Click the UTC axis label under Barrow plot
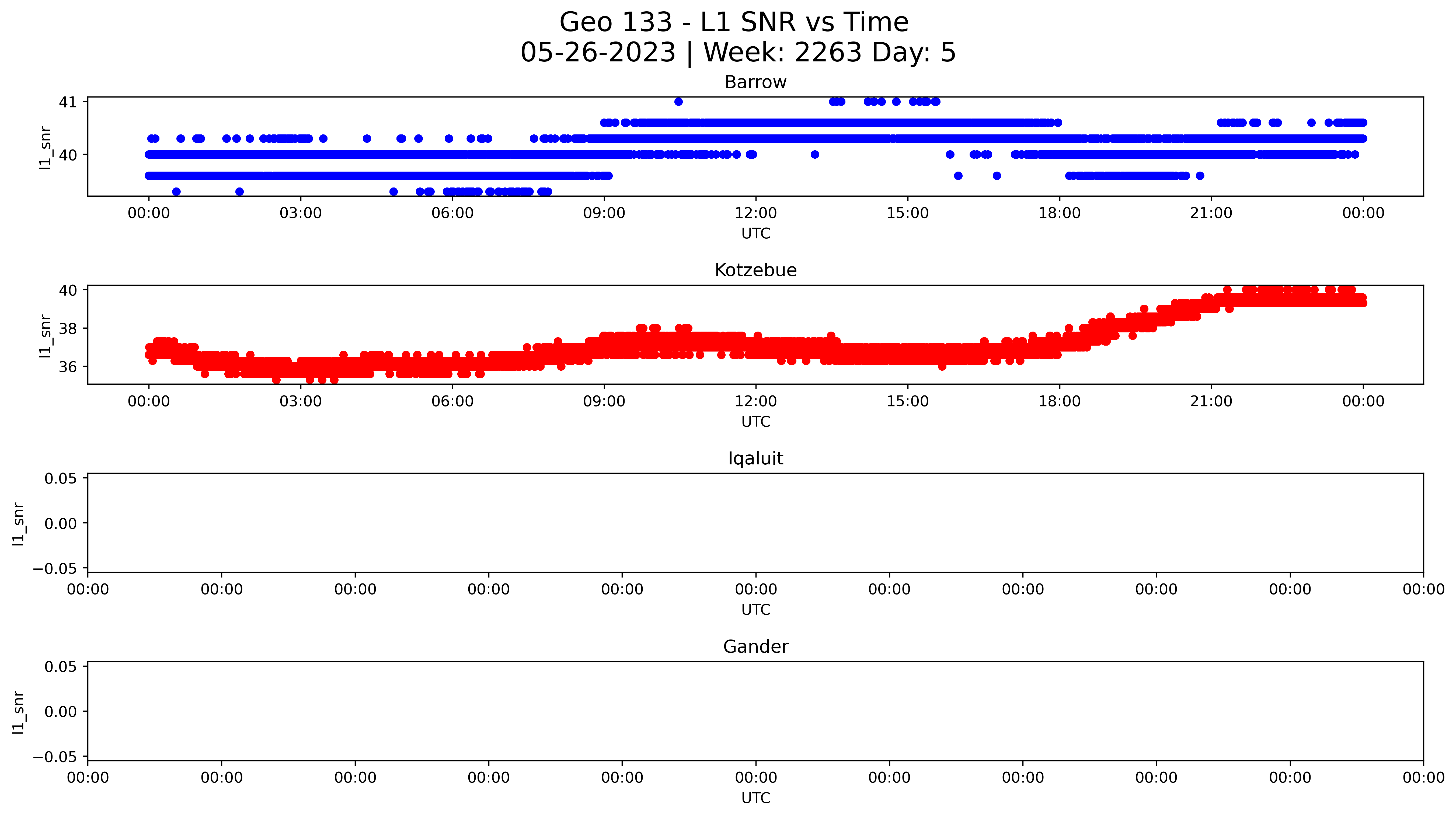Screen dimensions: 1456x817 [x=756, y=234]
